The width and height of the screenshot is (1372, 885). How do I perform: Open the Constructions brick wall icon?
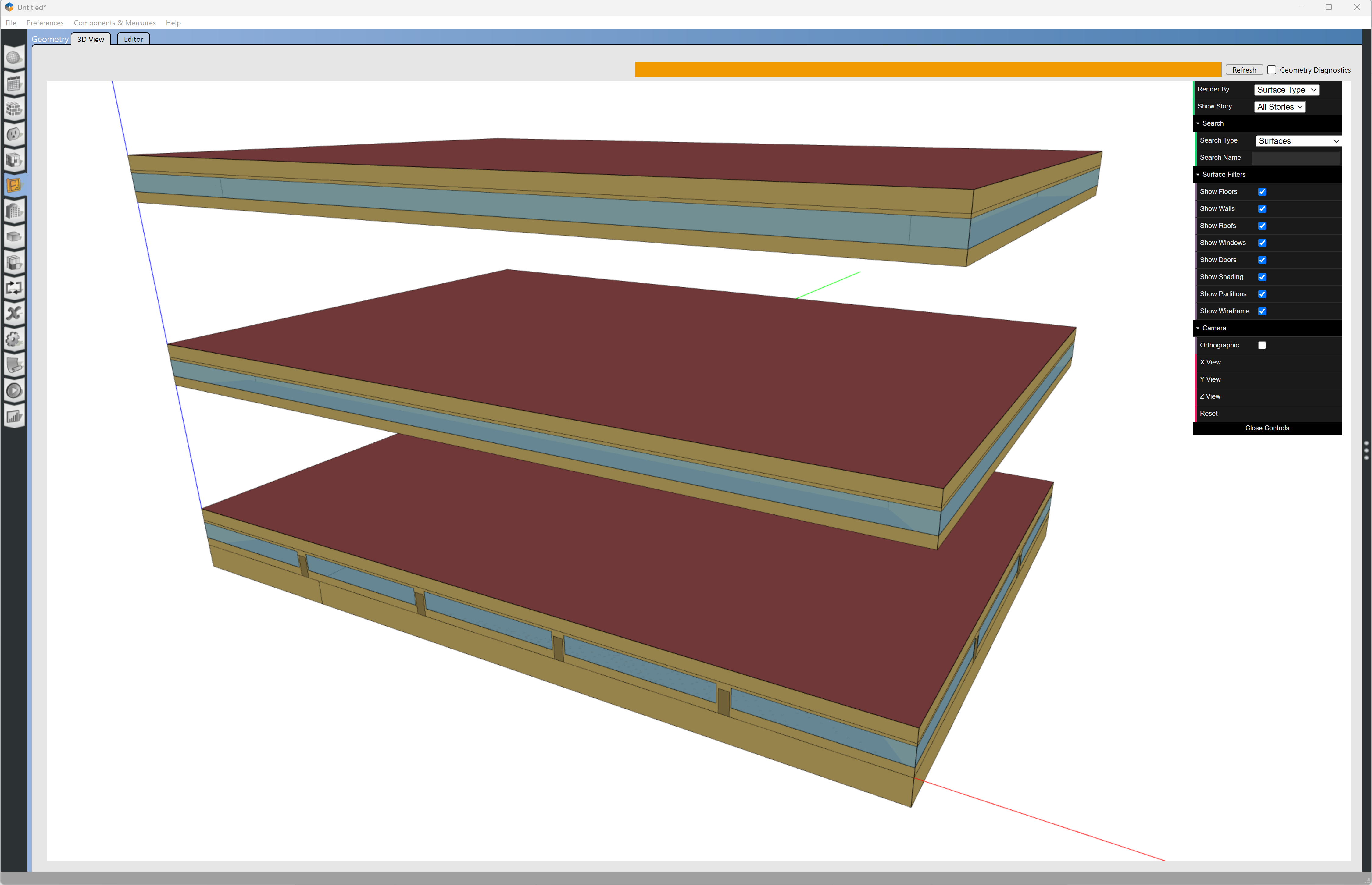click(x=14, y=109)
